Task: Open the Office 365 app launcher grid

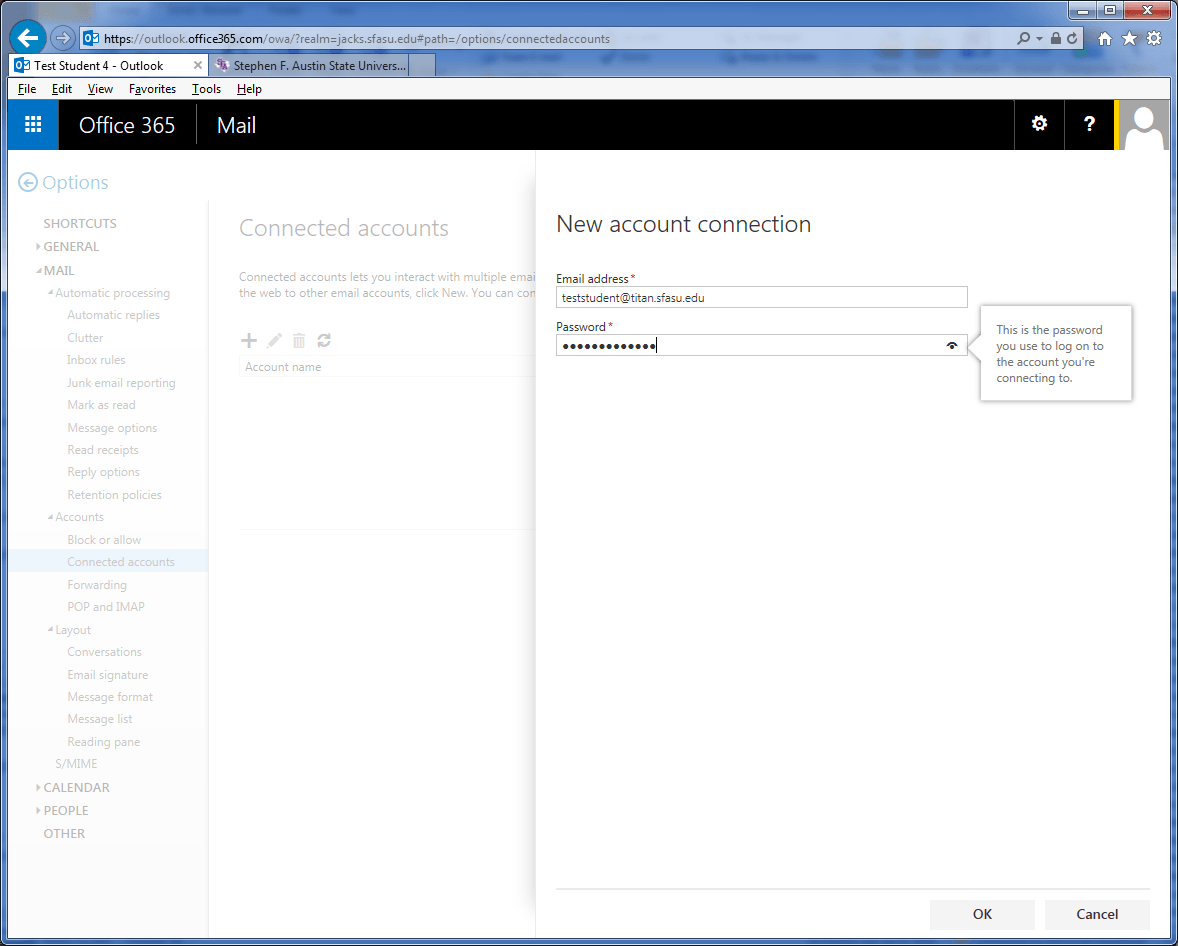Action: click(x=33, y=125)
